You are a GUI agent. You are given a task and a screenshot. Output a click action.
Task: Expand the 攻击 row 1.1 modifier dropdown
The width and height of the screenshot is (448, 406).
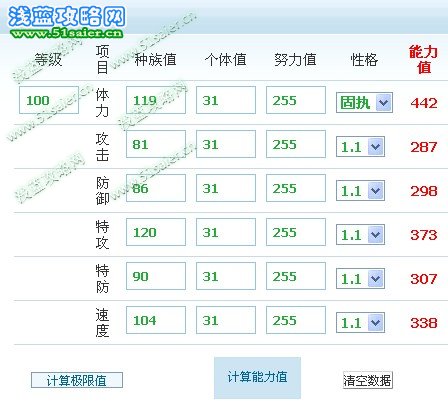coord(360,147)
